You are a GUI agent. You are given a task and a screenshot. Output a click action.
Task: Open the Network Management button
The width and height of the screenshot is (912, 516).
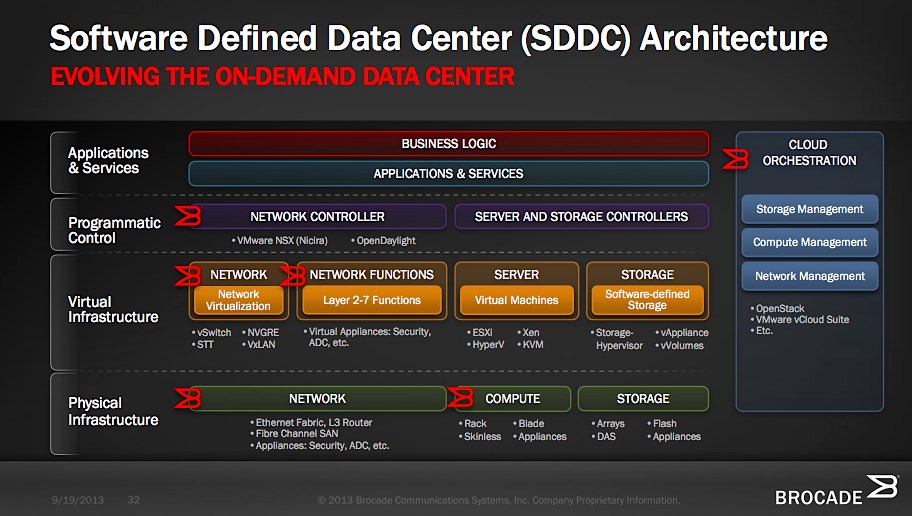click(809, 276)
